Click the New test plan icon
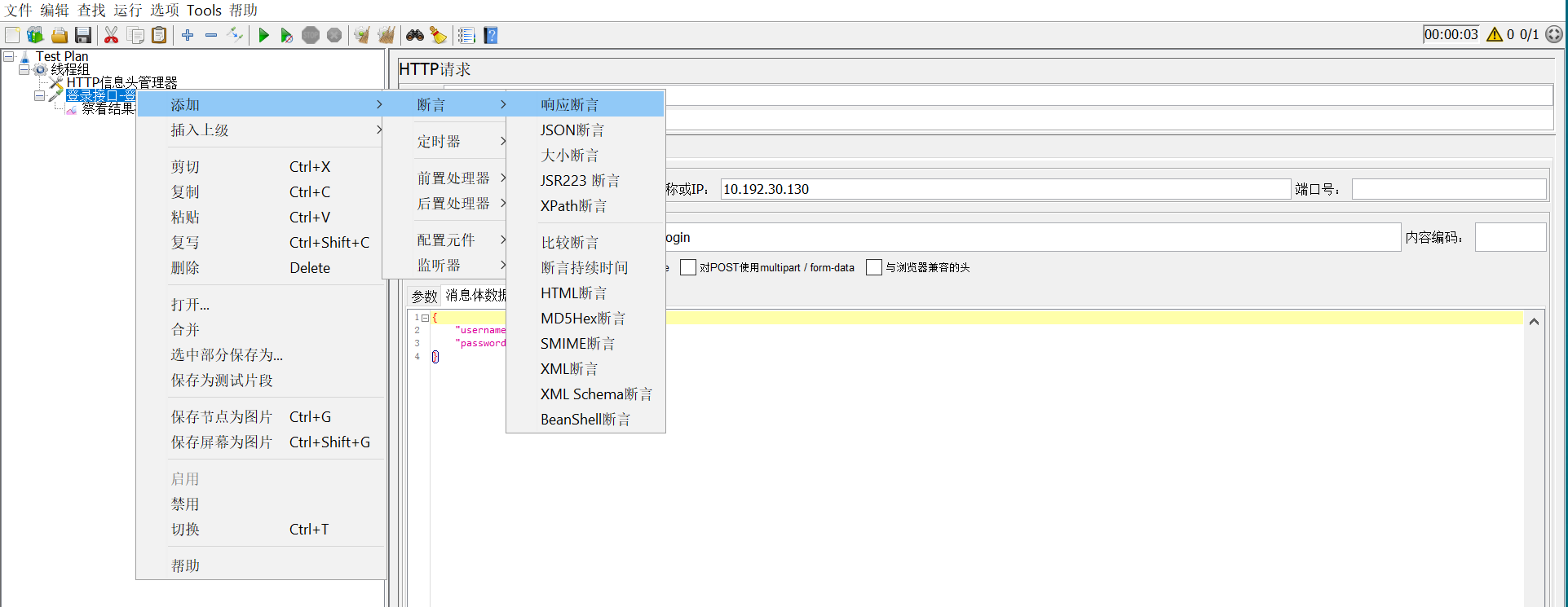Screen dimensions: 1568x607 tap(12, 35)
